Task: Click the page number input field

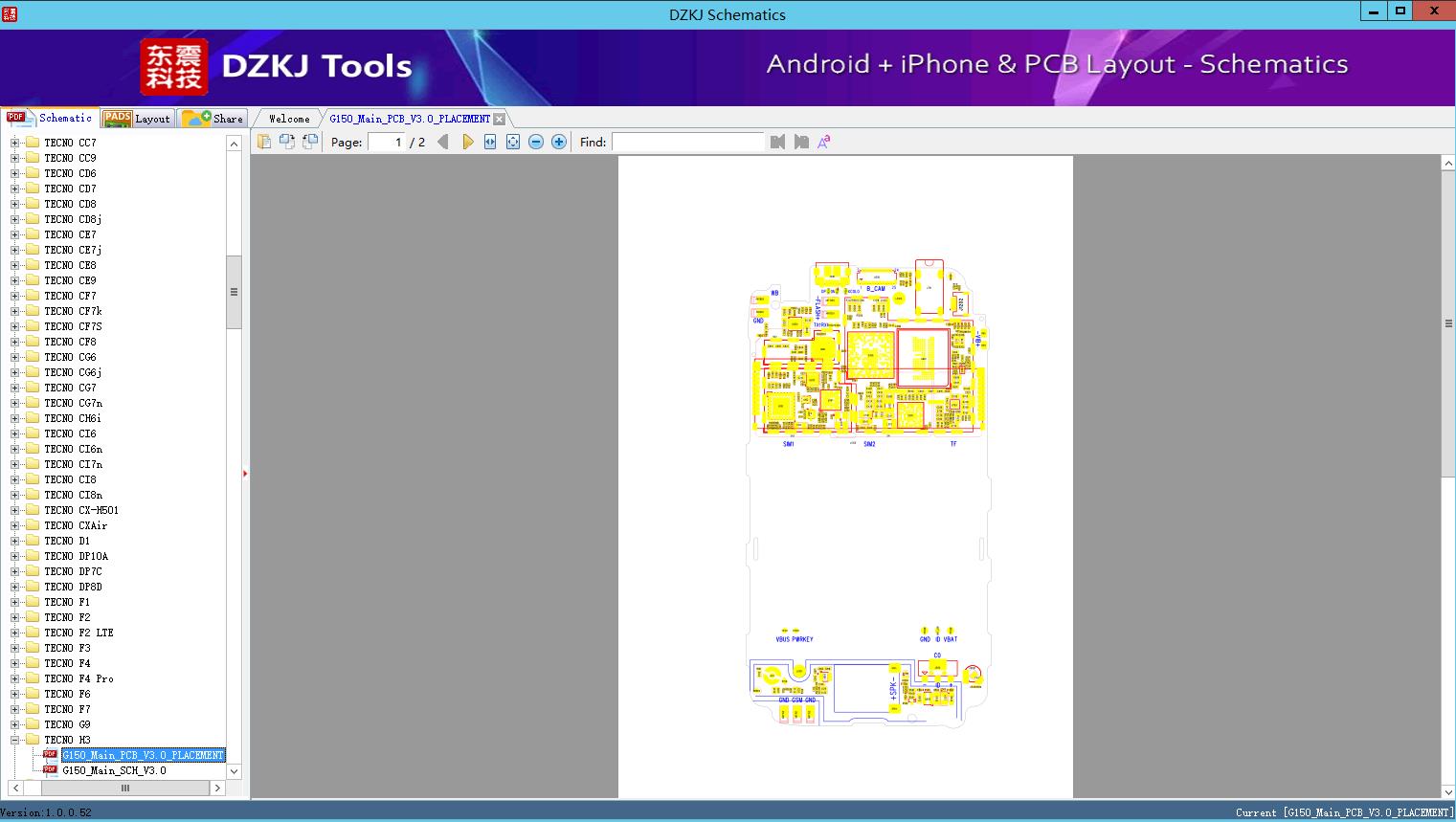Action: pyautogui.click(x=387, y=142)
